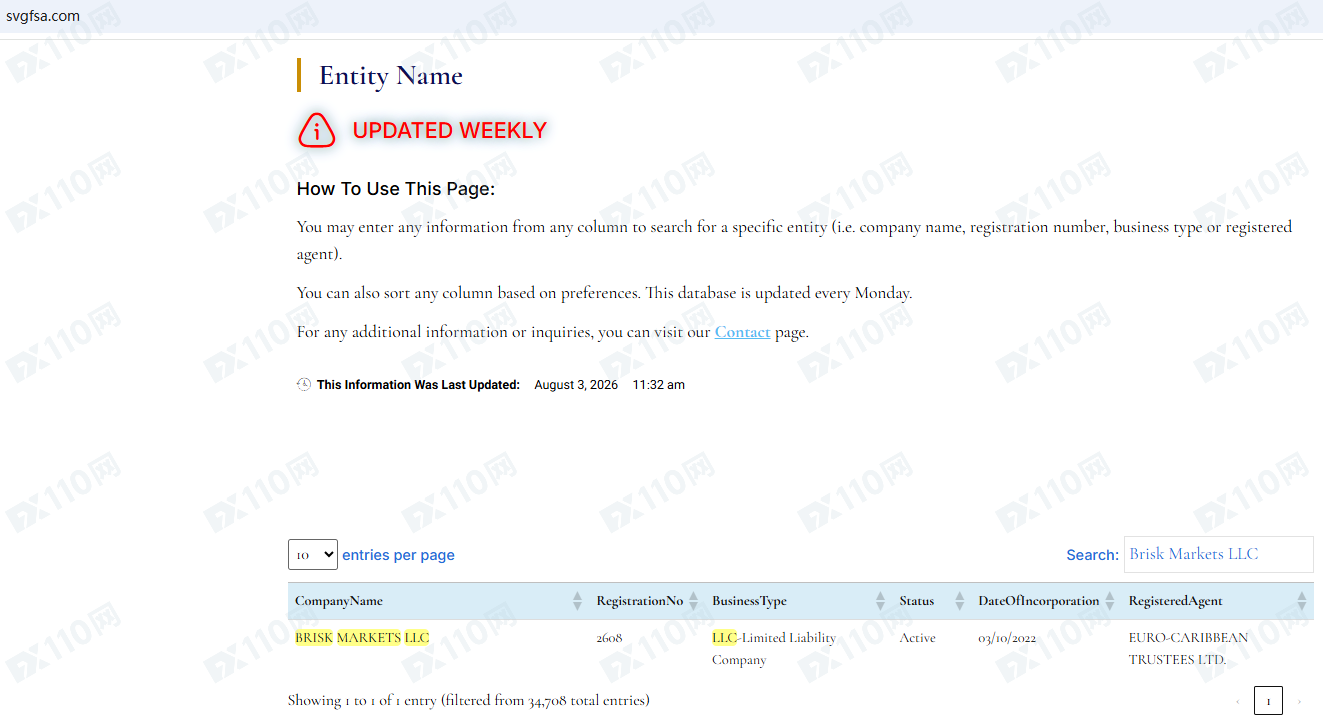
Task: Sort table by BusinessType column arrows
Action: [x=880, y=601]
